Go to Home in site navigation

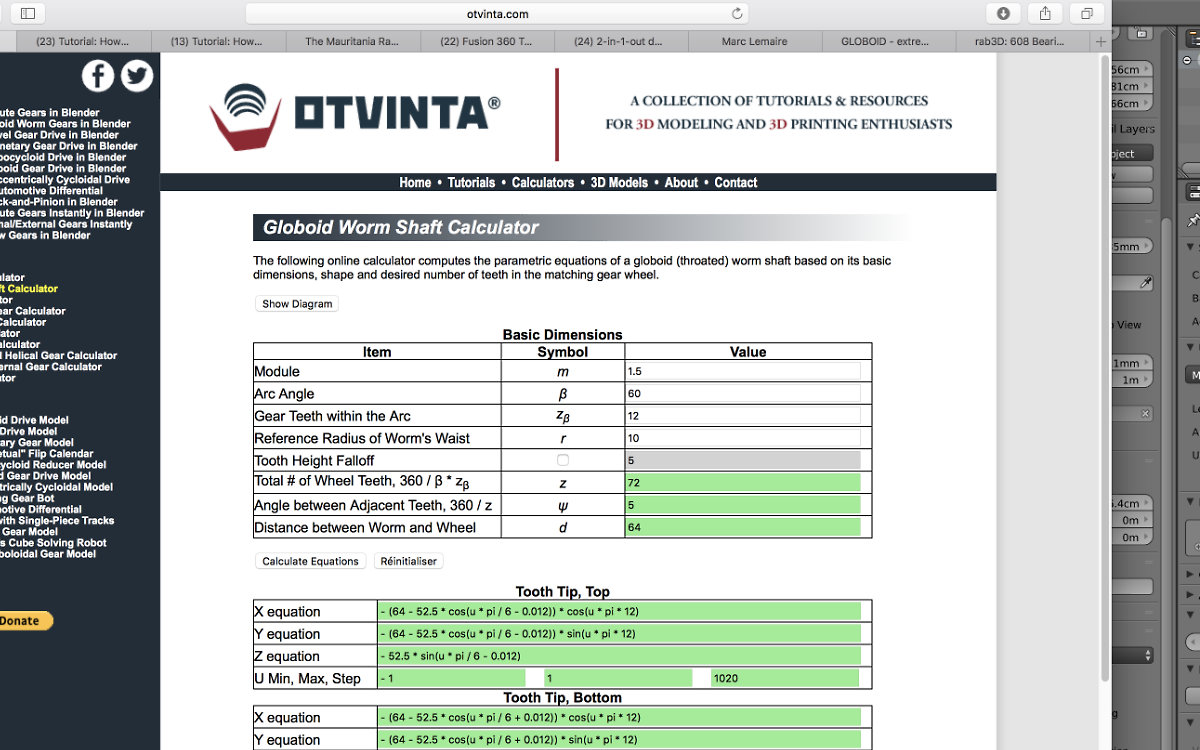415,182
